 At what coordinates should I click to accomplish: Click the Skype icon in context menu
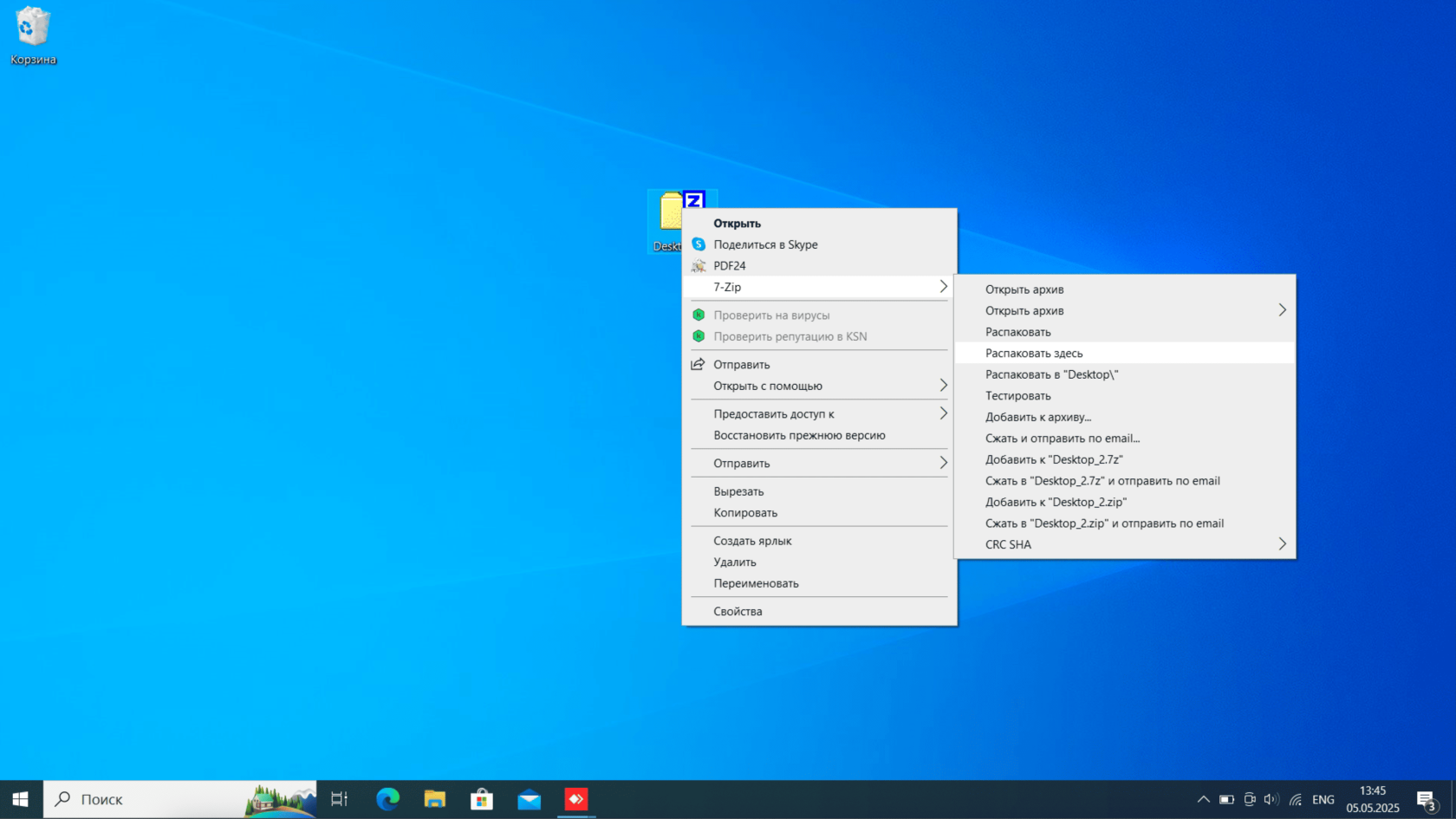[699, 244]
